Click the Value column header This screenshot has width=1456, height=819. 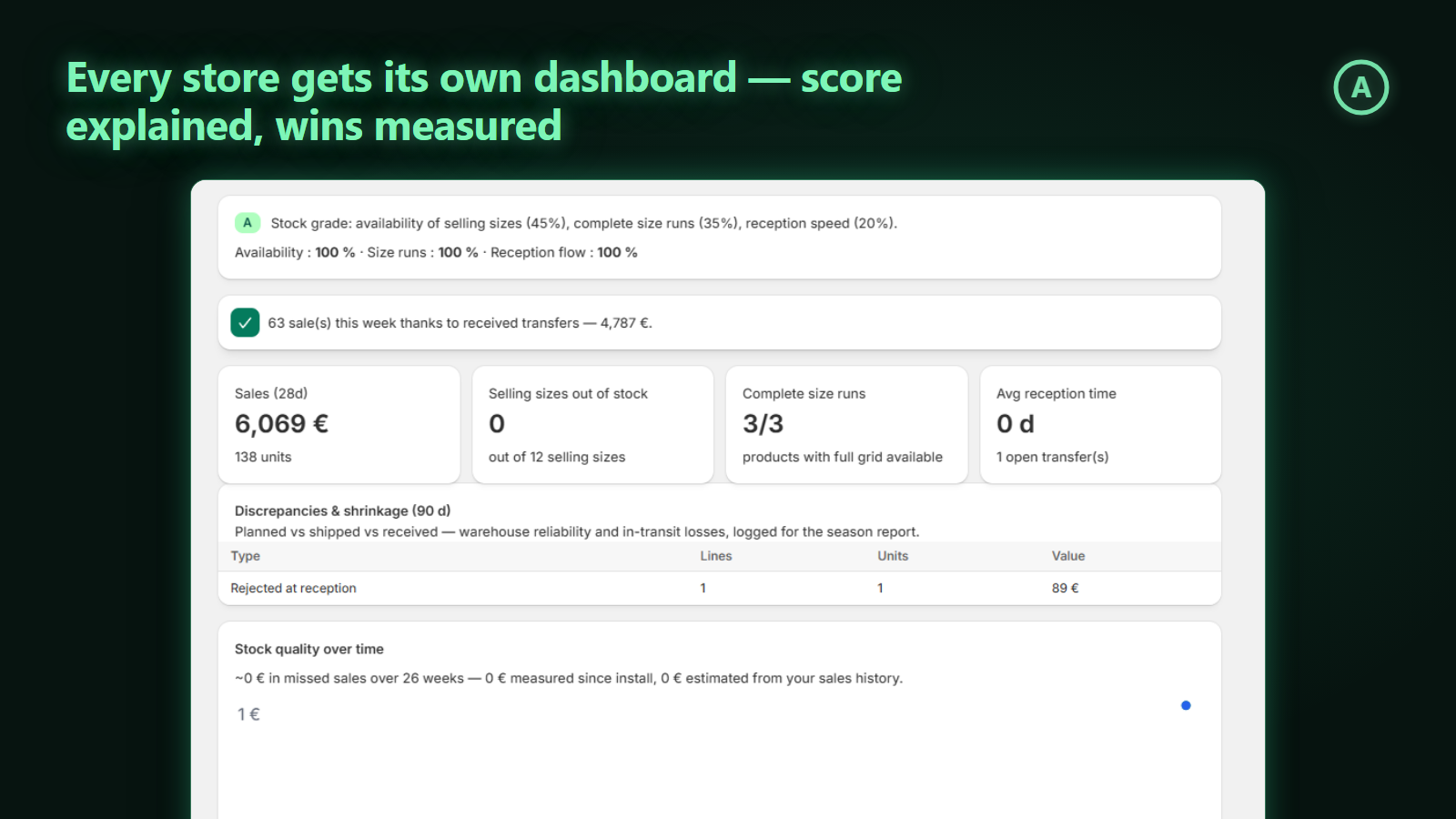click(1068, 556)
